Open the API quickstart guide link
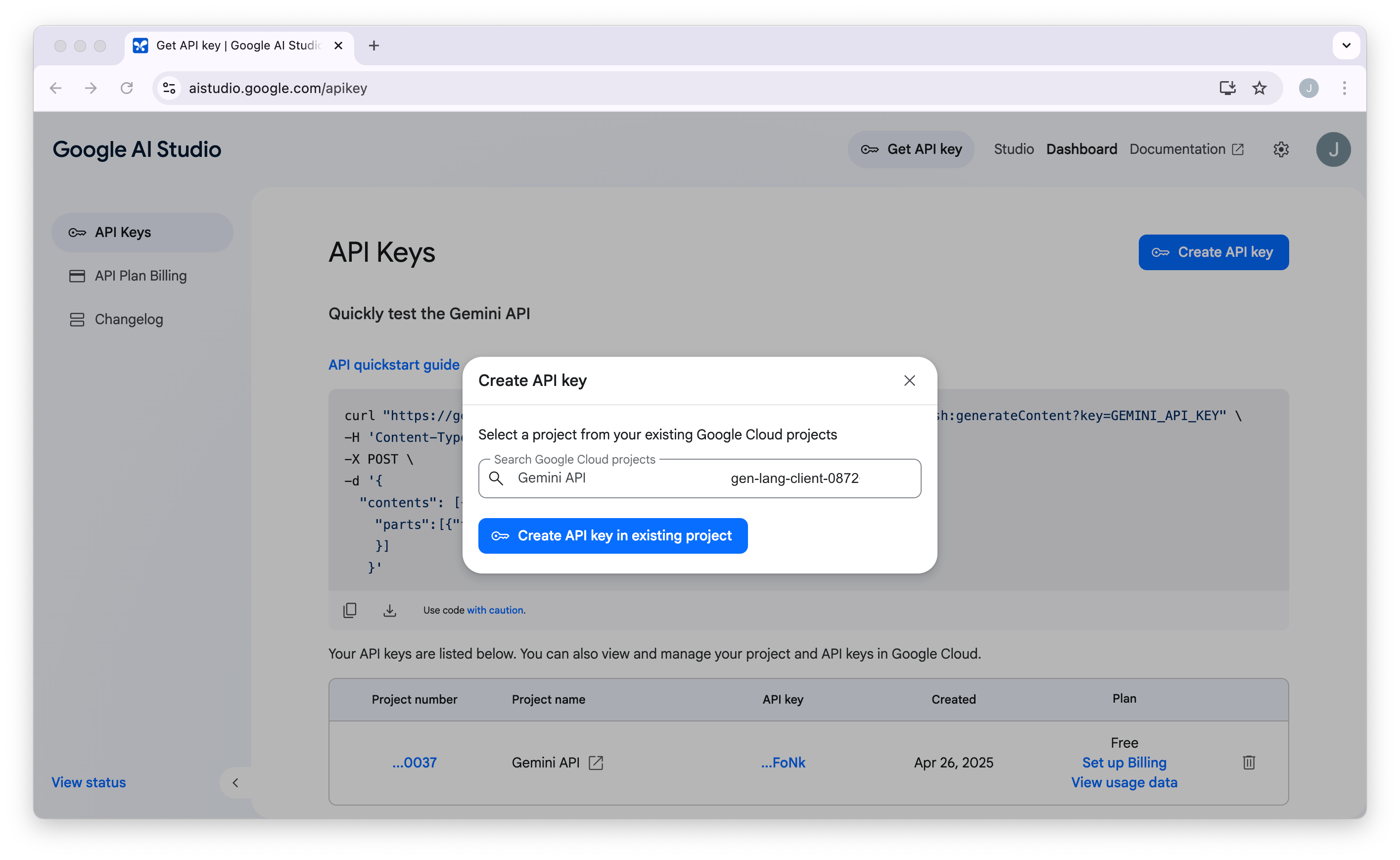The height and width of the screenshot is (860, 1400). click(x=393, y=365)
